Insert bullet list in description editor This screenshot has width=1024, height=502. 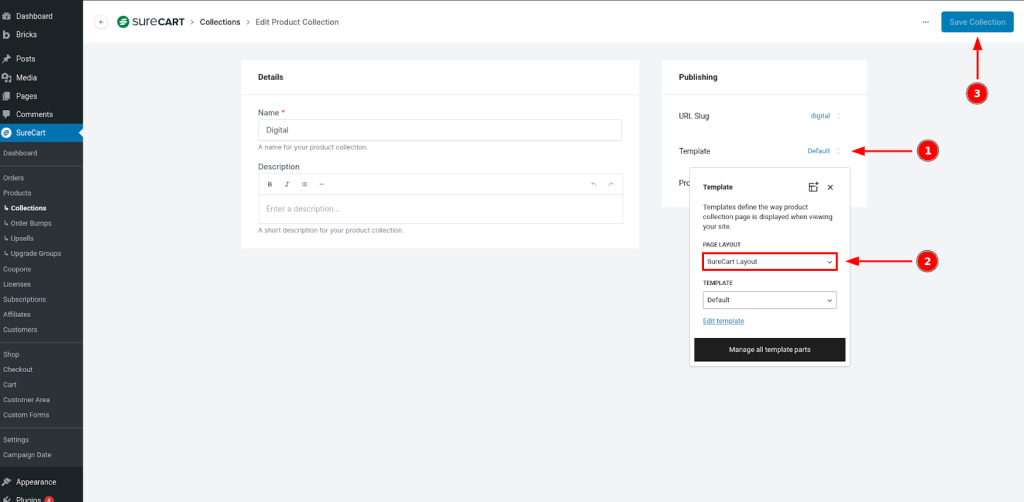coord(304,184)
